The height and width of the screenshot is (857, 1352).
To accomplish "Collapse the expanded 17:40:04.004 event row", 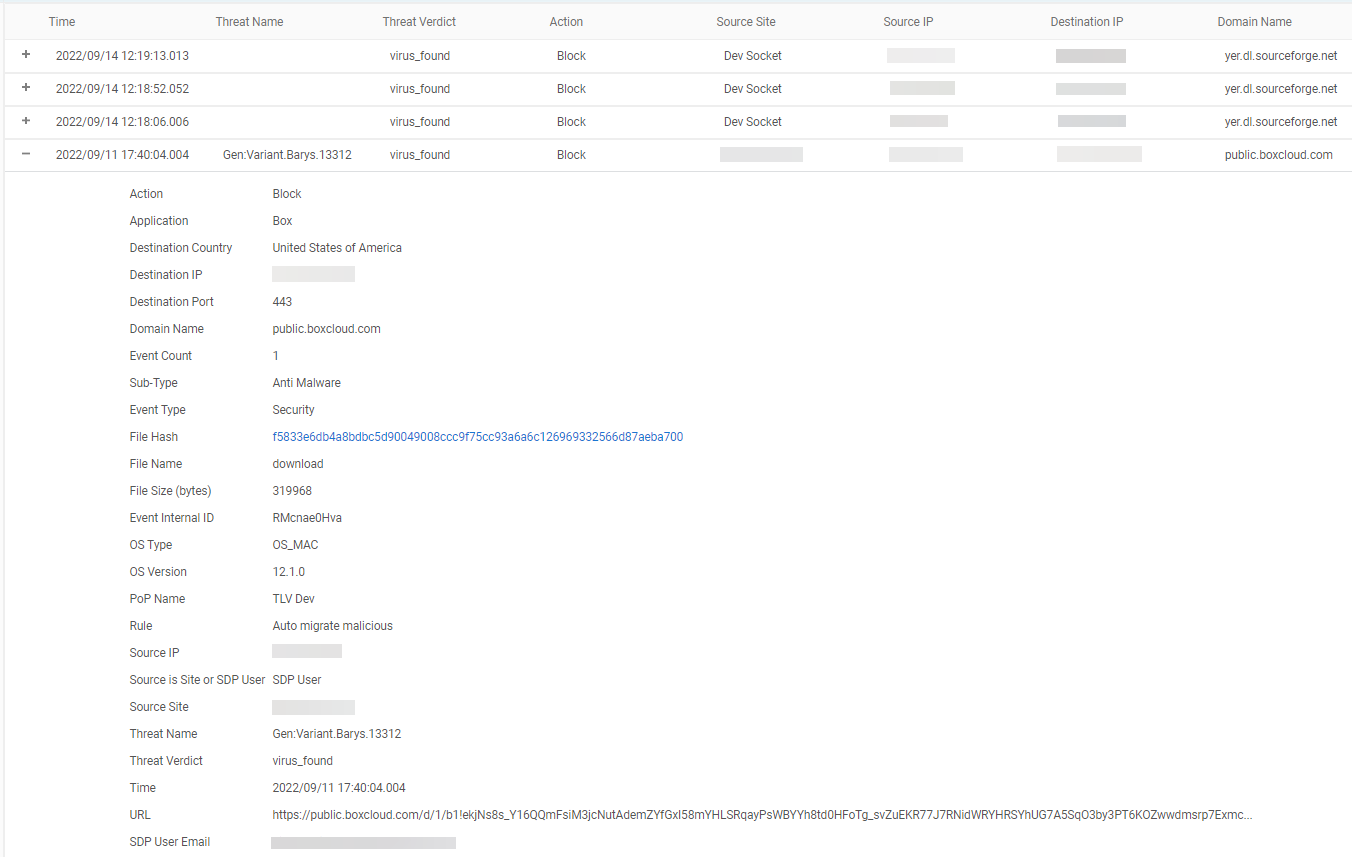I will pyautogui.click(x=26, y=154).
